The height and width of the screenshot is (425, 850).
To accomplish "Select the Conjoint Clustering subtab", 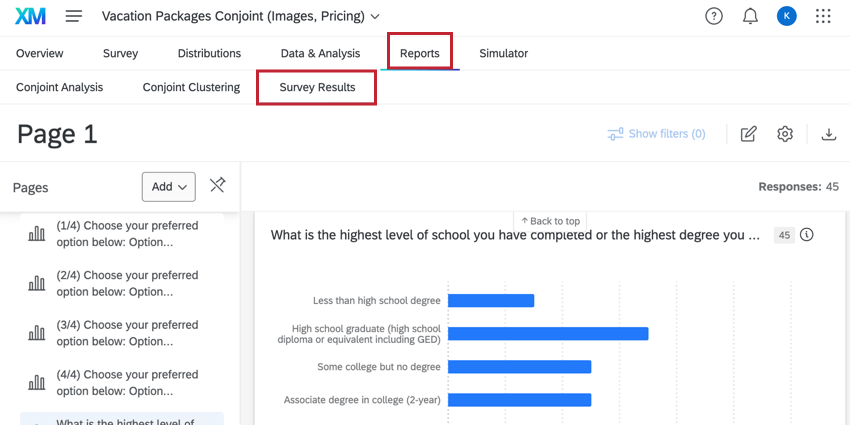I will click(x=191, y=87).
